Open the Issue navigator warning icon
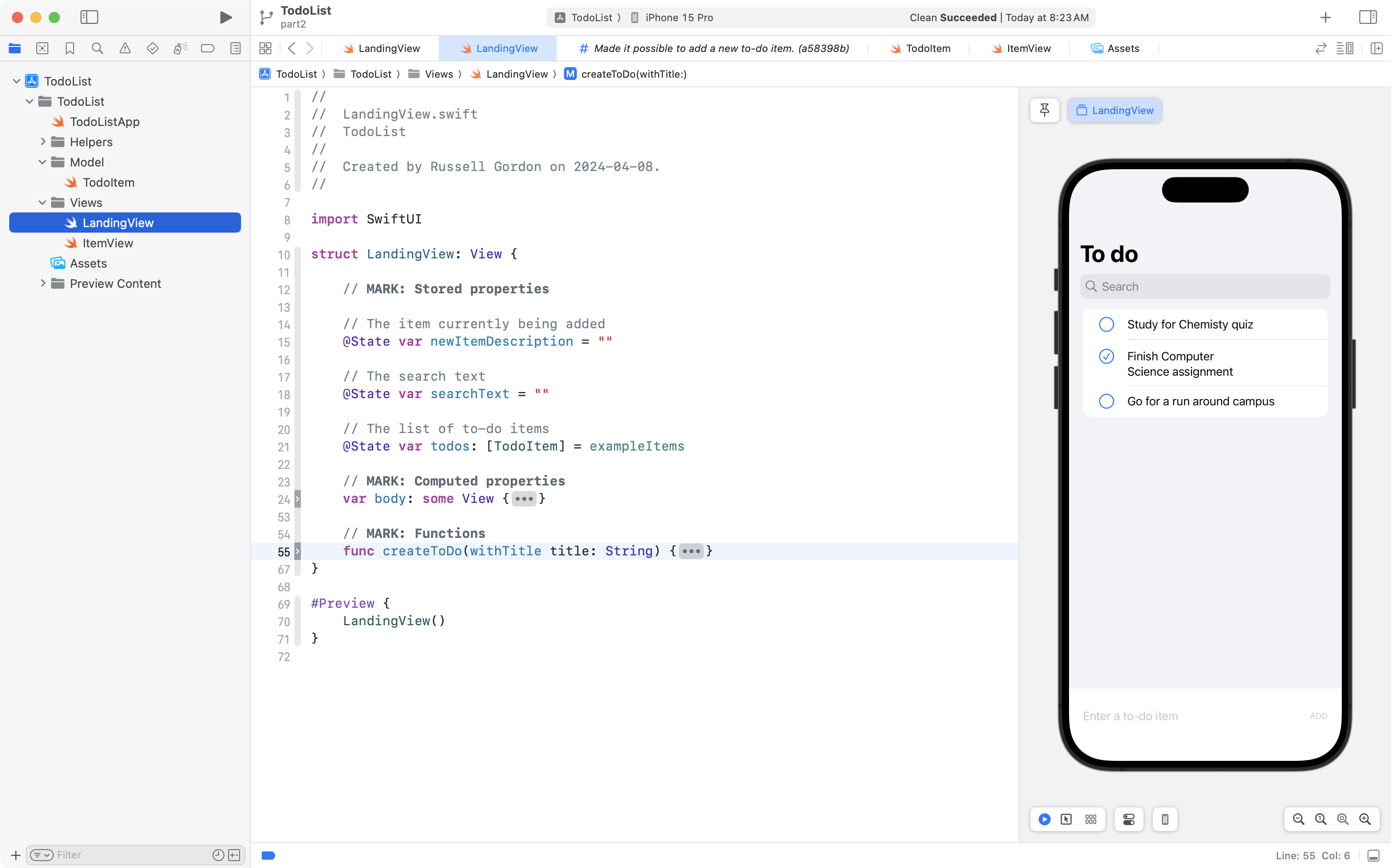Screen dimensions: 1391x868 click(125, 48)
